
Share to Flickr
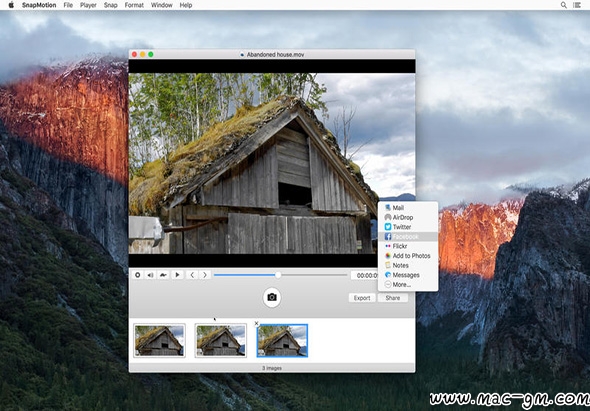point(408,246)
